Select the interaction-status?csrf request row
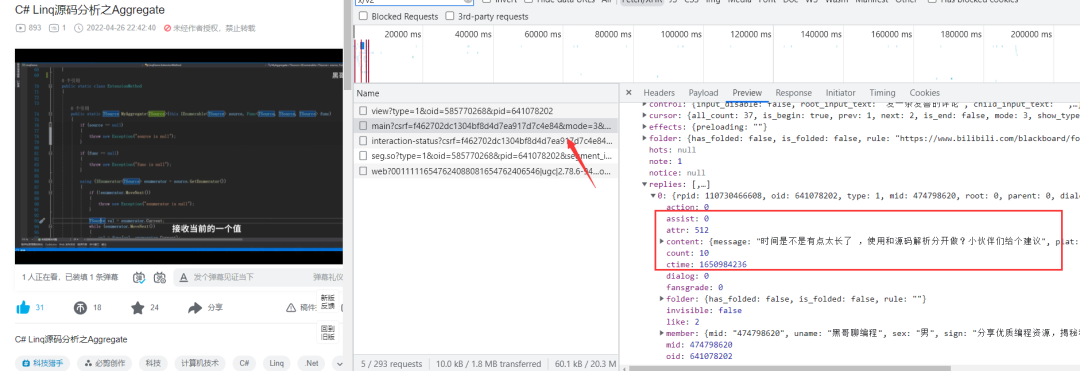The height and width of the screenshot is (371, 1080). point(485,140)
